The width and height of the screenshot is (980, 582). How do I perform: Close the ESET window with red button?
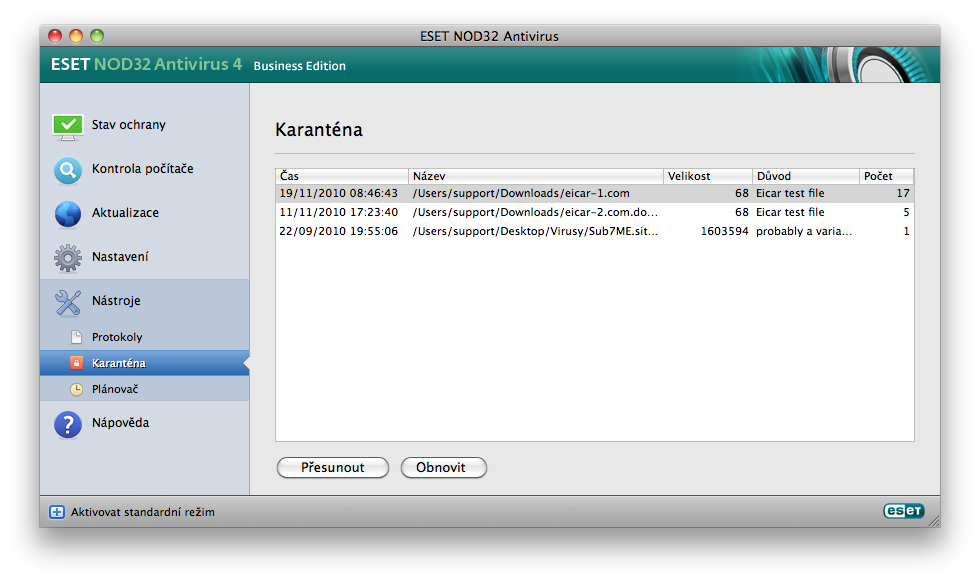tap(56, 36)
